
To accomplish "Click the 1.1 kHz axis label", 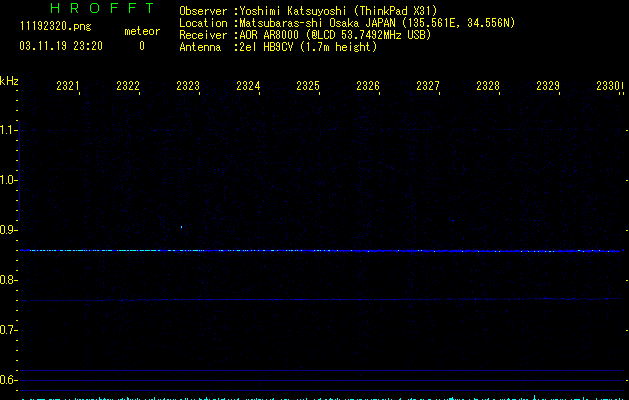I will pyautogui.click(x=8, y=130).
